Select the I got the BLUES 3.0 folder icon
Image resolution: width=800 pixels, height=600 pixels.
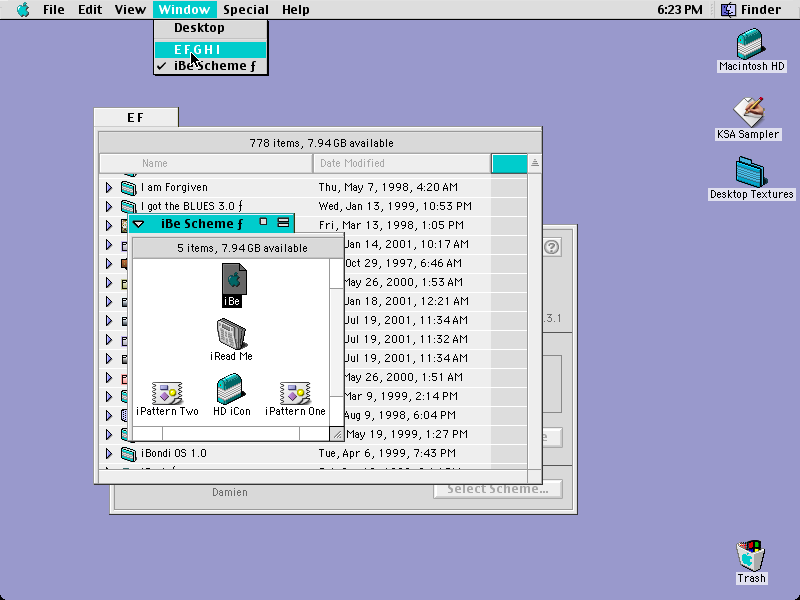pyautogui.click(x=129, y=206)
